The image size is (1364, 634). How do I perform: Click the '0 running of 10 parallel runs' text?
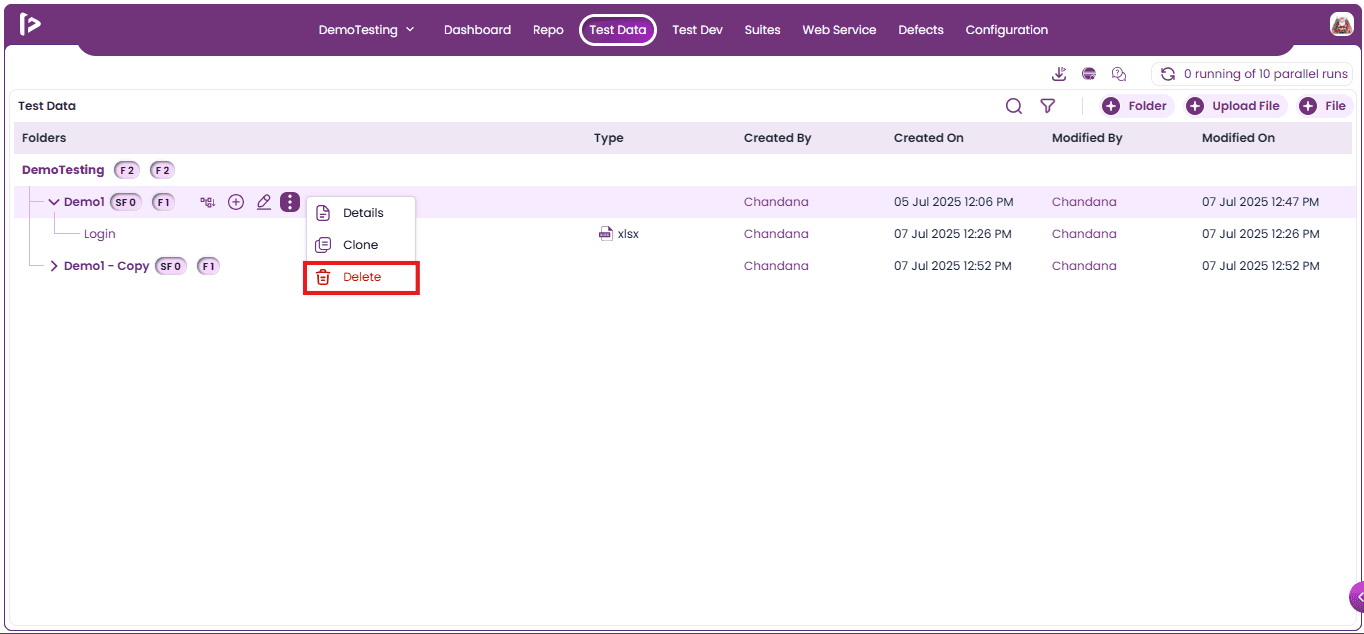(1266, 74)
